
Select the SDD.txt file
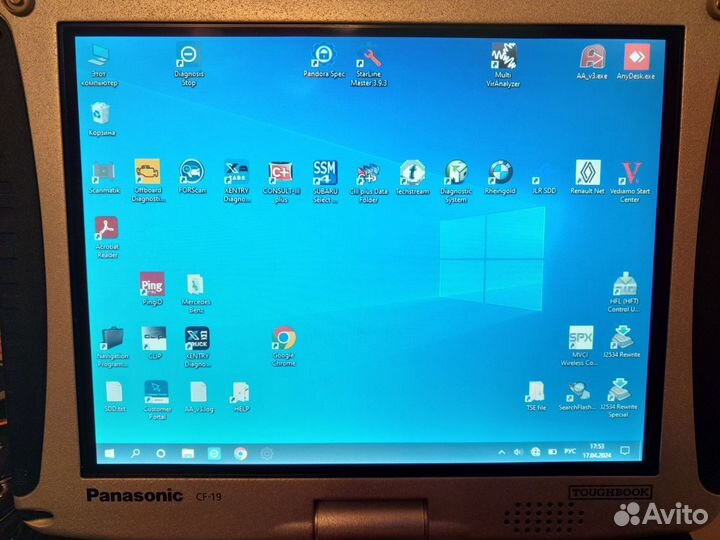(x=114, y=396)
